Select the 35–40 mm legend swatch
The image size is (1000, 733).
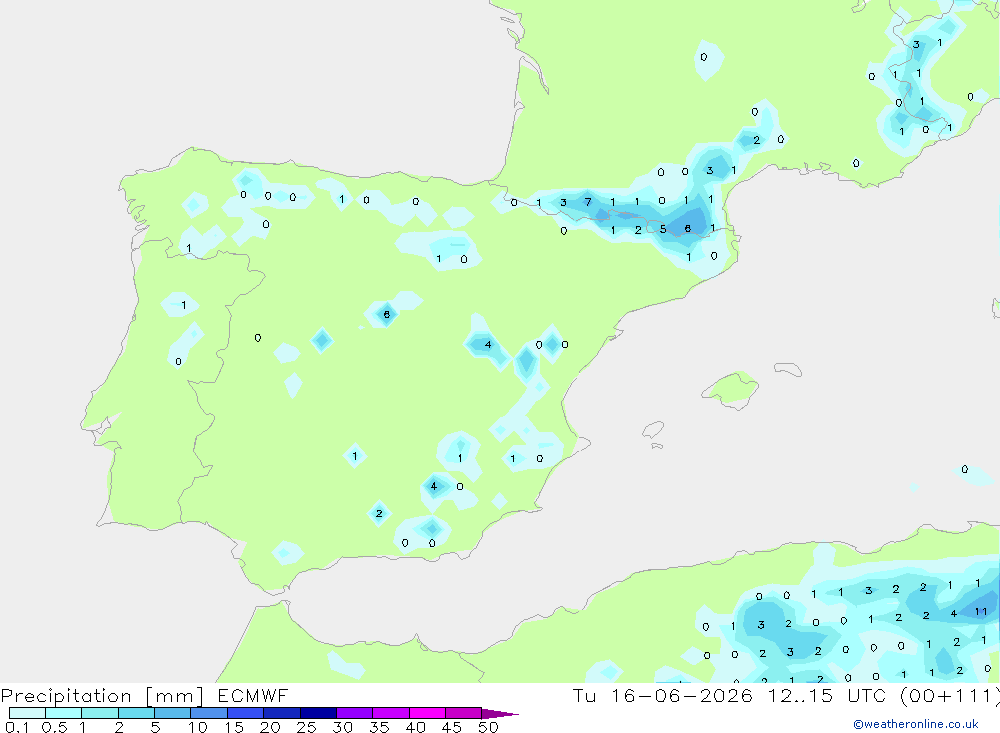[391, 713]
